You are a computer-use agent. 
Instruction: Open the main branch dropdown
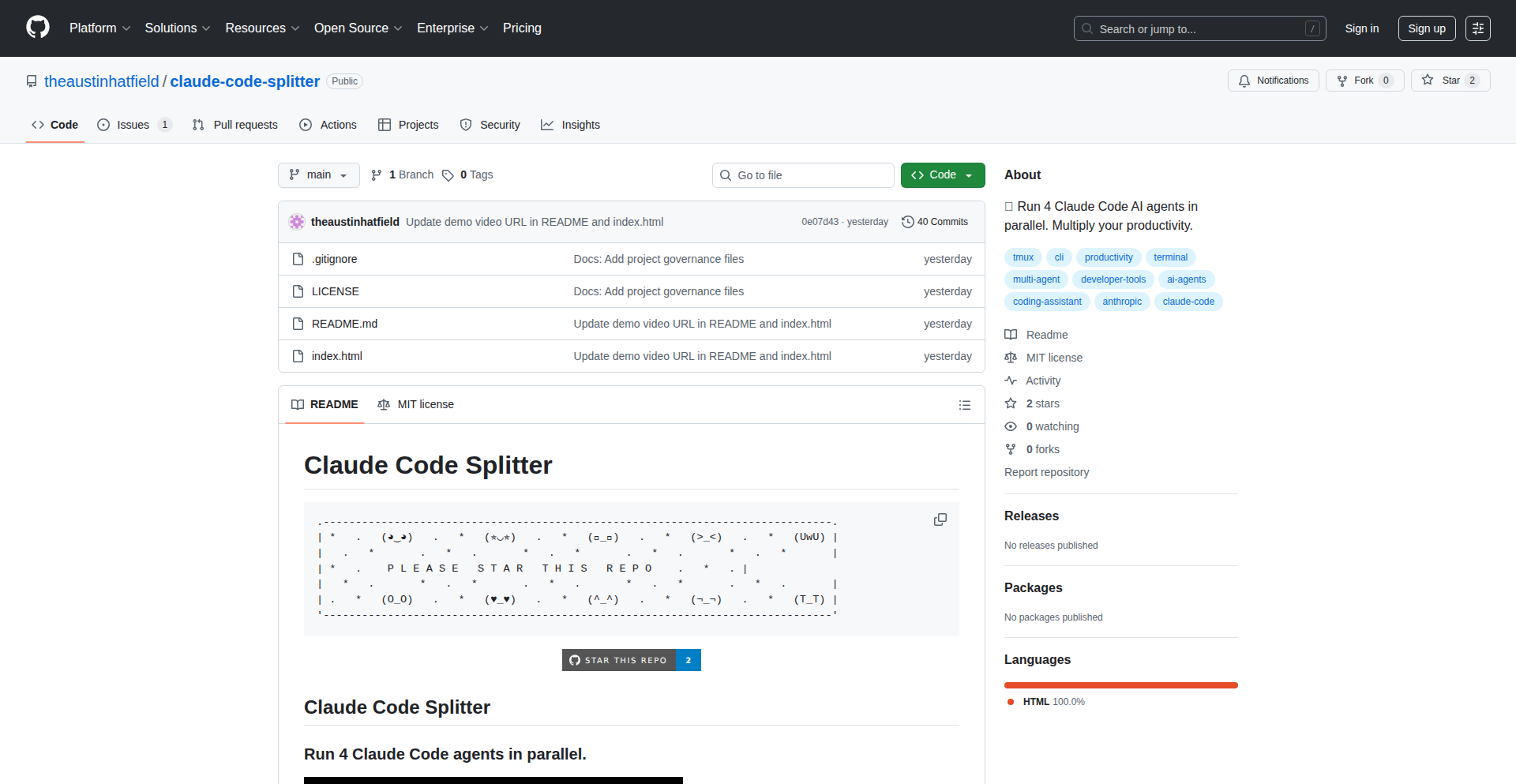[x=318, y=174]
